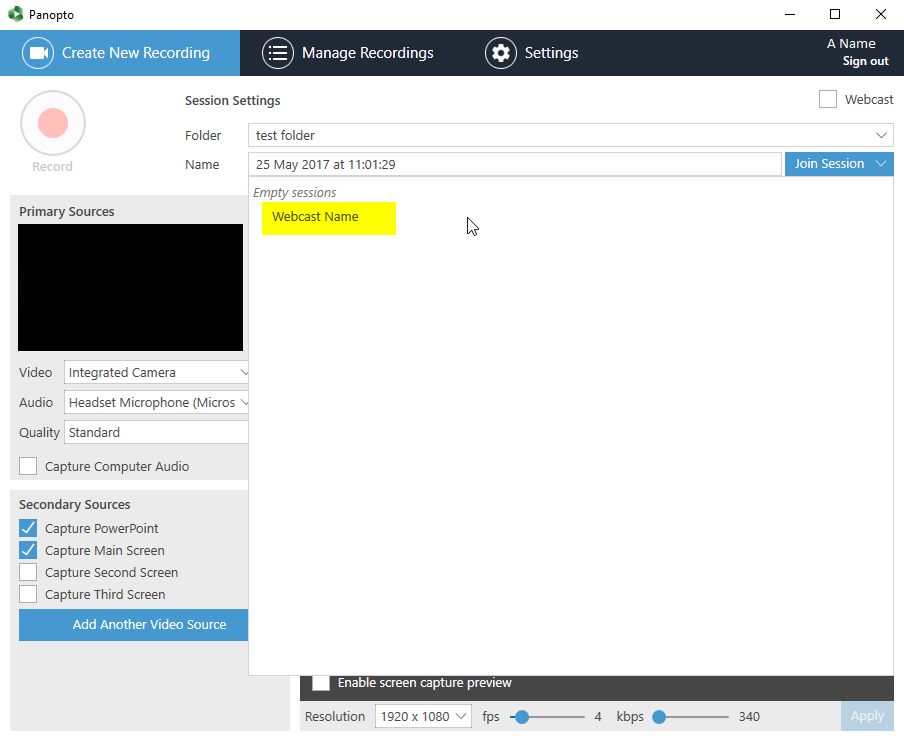The height and width of the screenshot is (741, 904).
Task: Uncheck Capture PowerPoint
Action: 28,528
